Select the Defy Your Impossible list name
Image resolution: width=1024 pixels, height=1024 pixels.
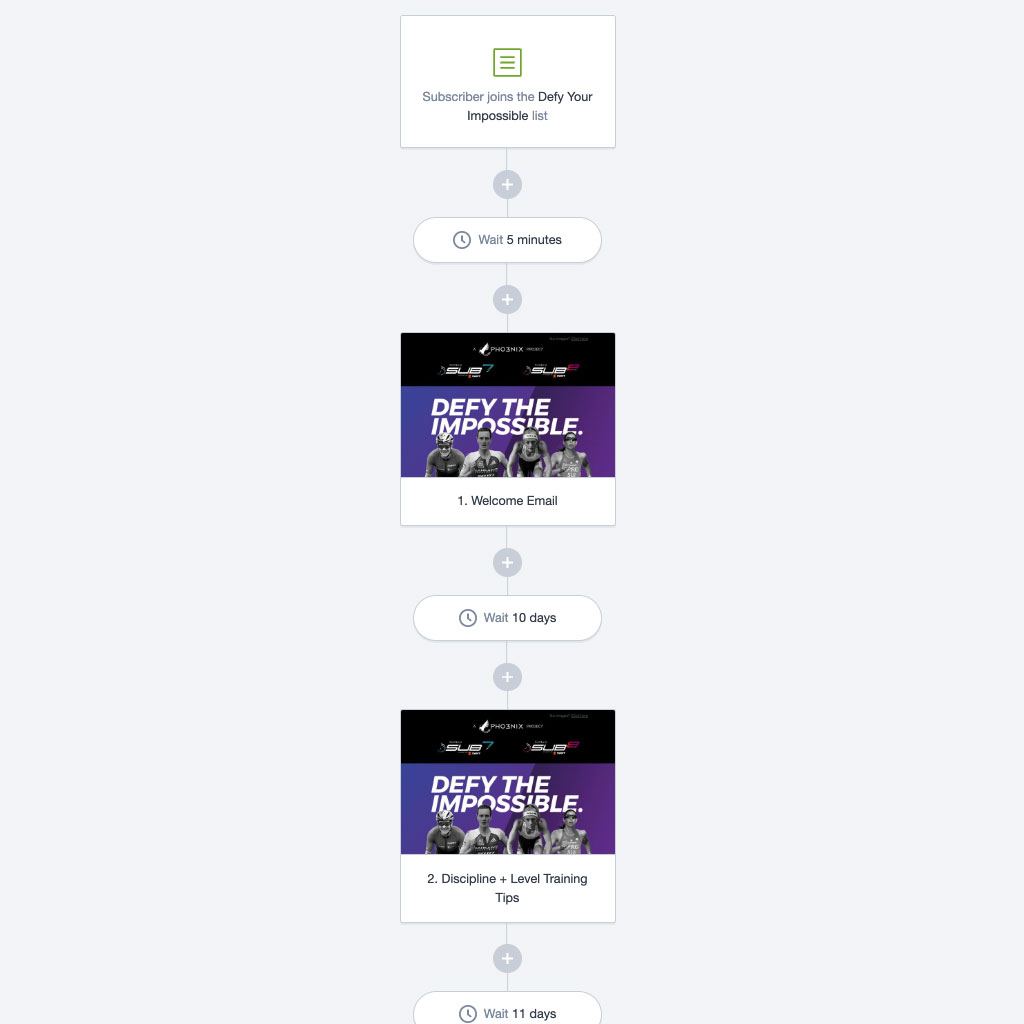click(x=530, y=106)
